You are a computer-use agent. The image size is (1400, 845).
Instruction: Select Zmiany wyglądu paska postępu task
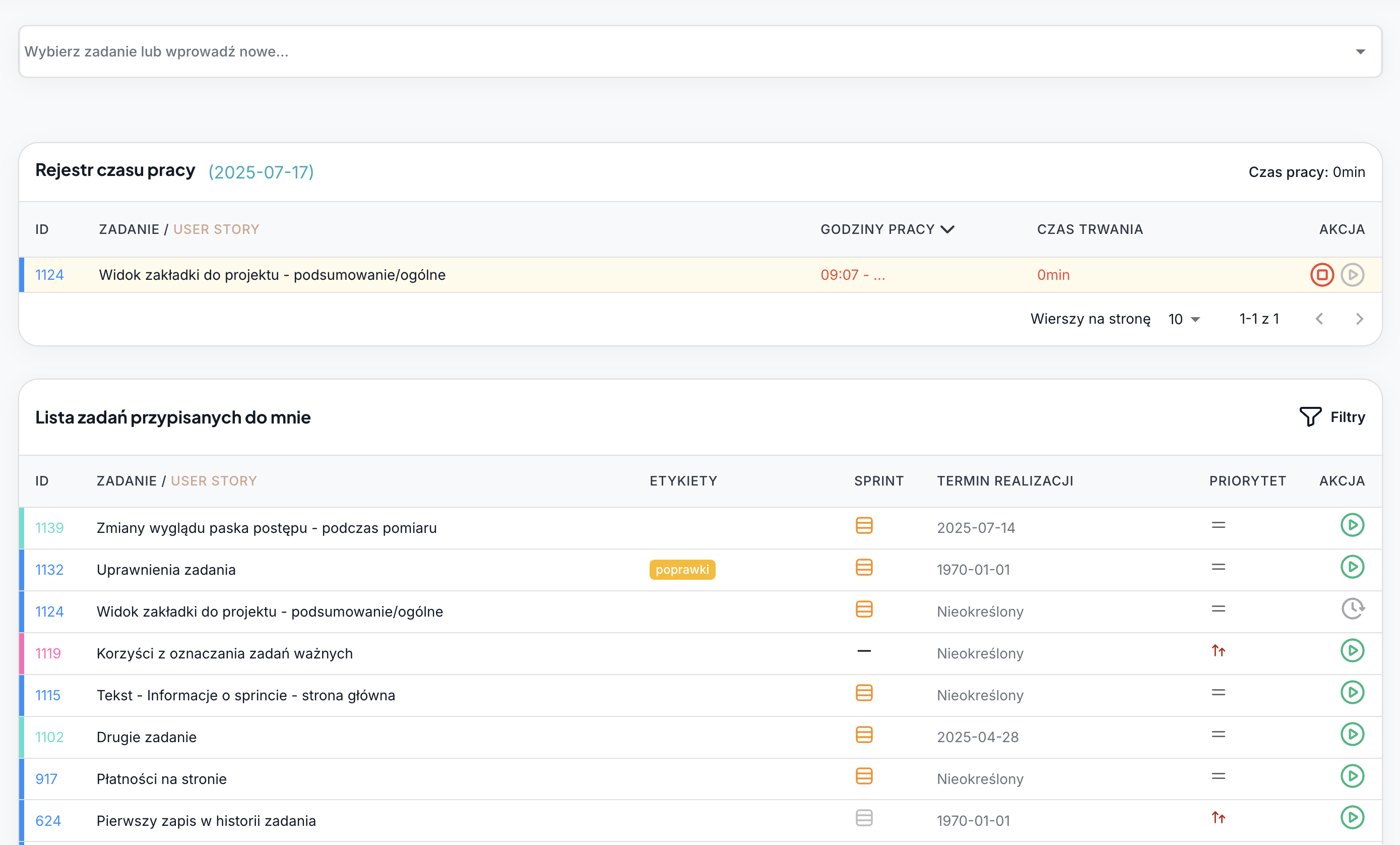tap(267, 528)
